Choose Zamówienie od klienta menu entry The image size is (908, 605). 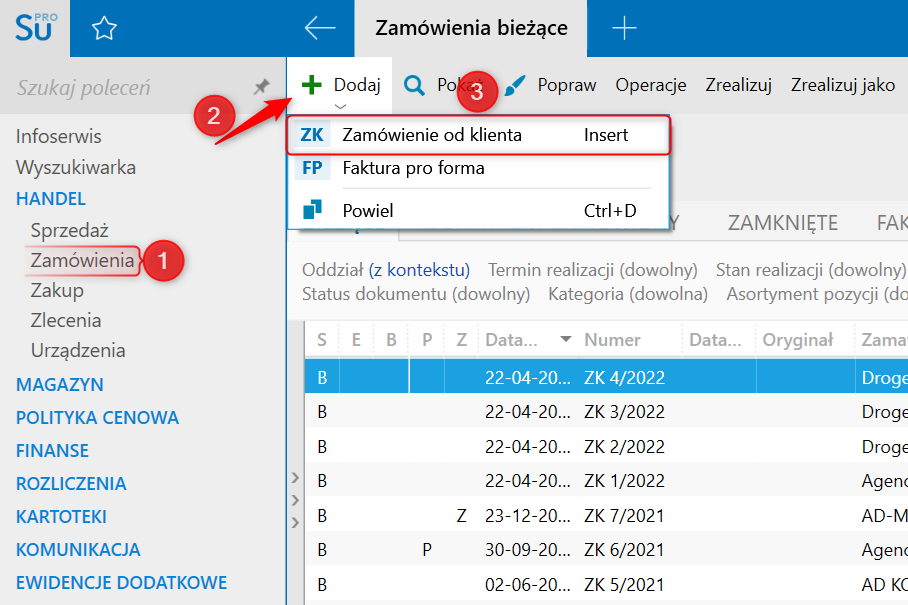pos(432,135)
